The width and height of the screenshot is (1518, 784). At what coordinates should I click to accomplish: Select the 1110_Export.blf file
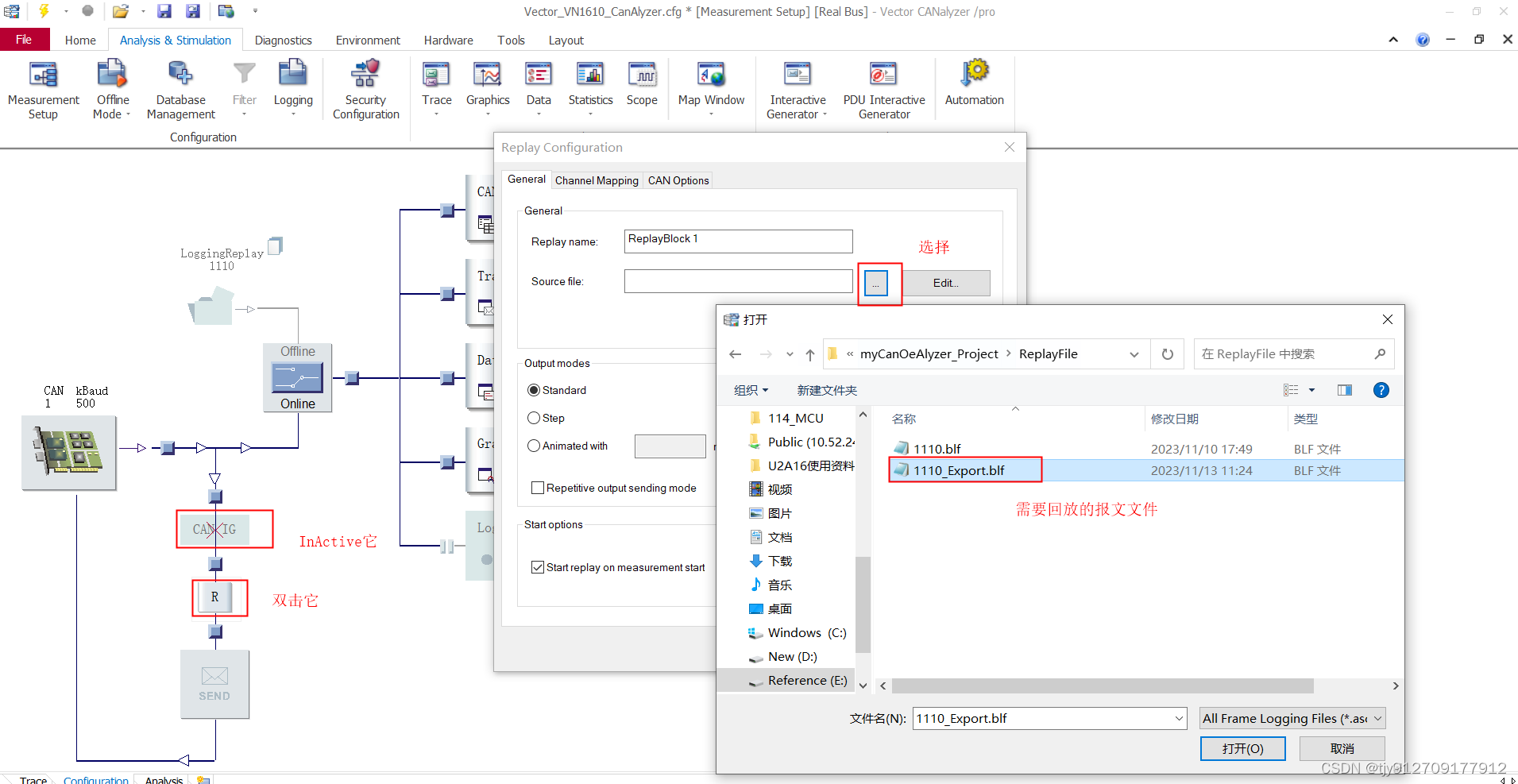point(959,470)
